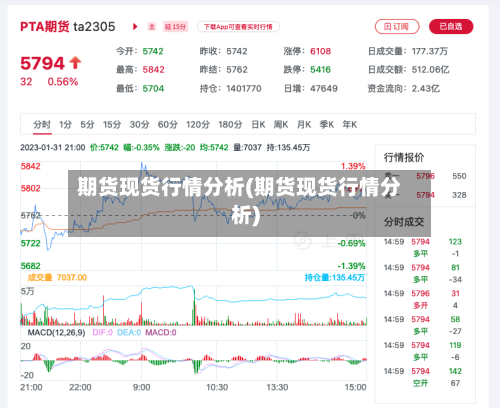Image resolution: width=500 pixels, height=408 pixels.
Task: Click the current price 5794
Action: 42,63
